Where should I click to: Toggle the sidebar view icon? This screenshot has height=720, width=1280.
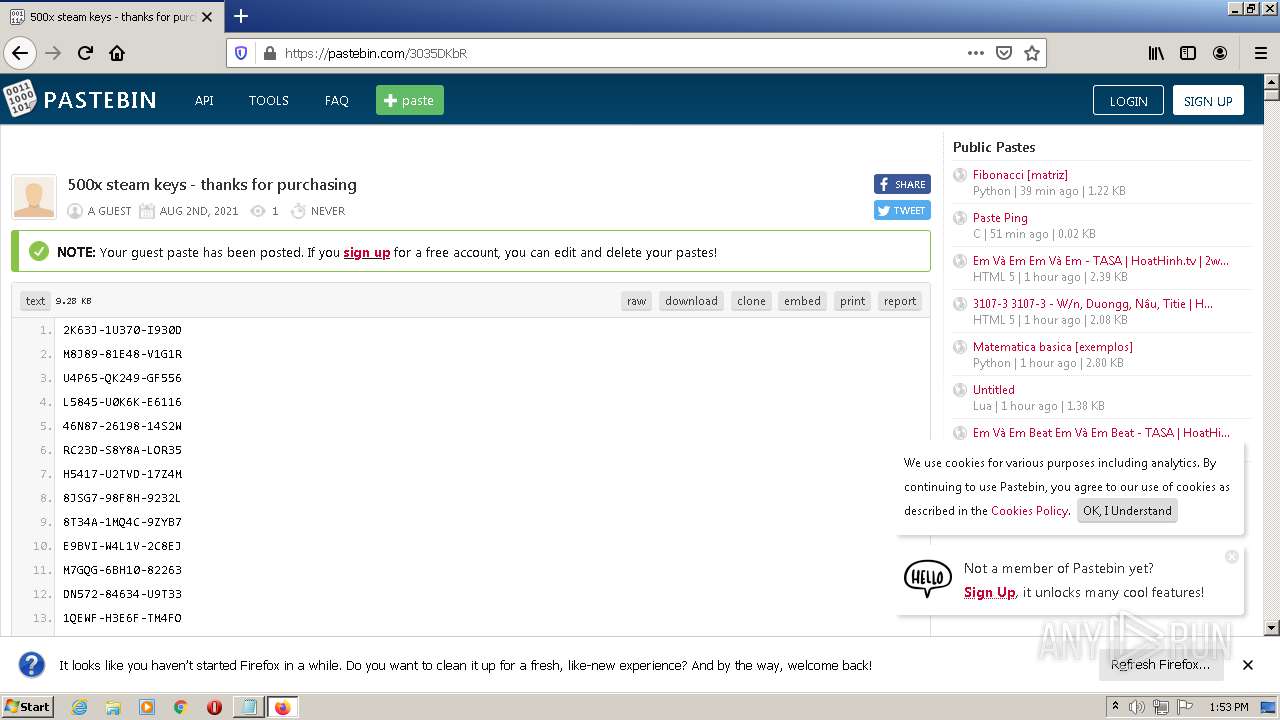(x=1188, y=53)
